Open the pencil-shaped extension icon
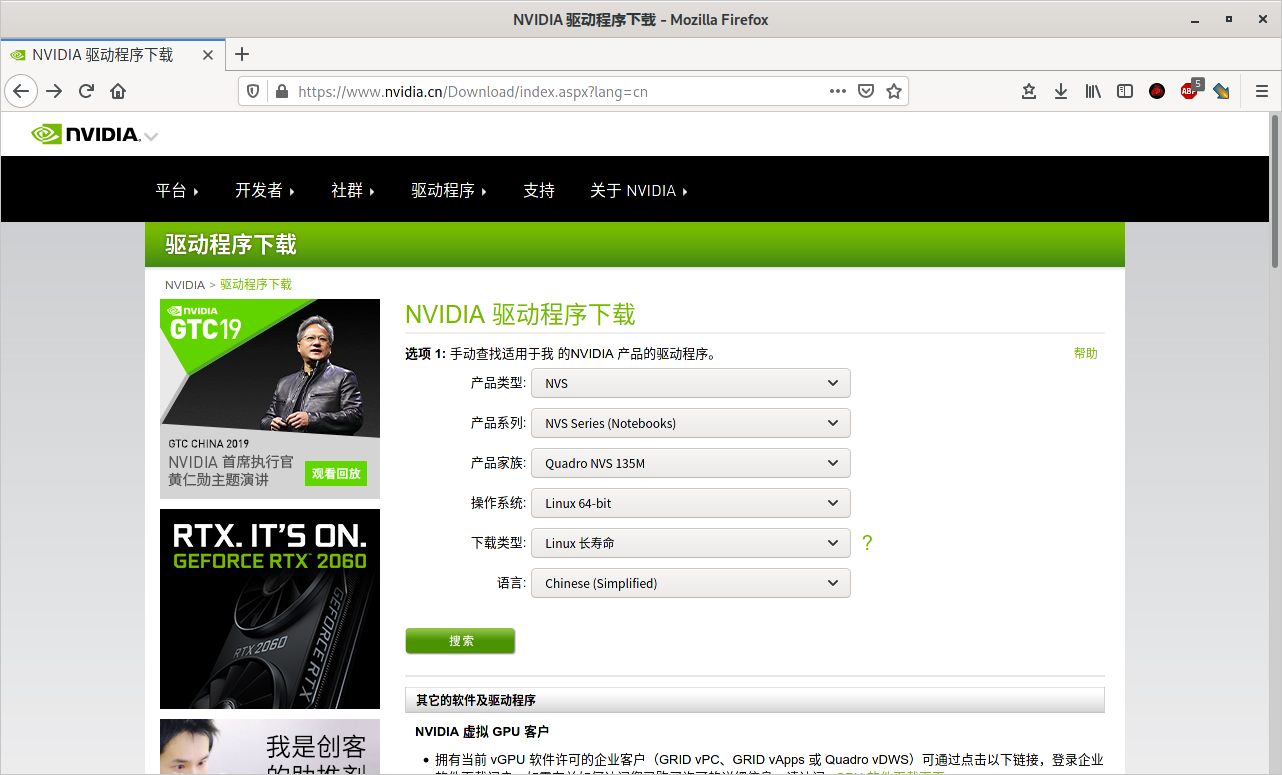 point(1221,91)
